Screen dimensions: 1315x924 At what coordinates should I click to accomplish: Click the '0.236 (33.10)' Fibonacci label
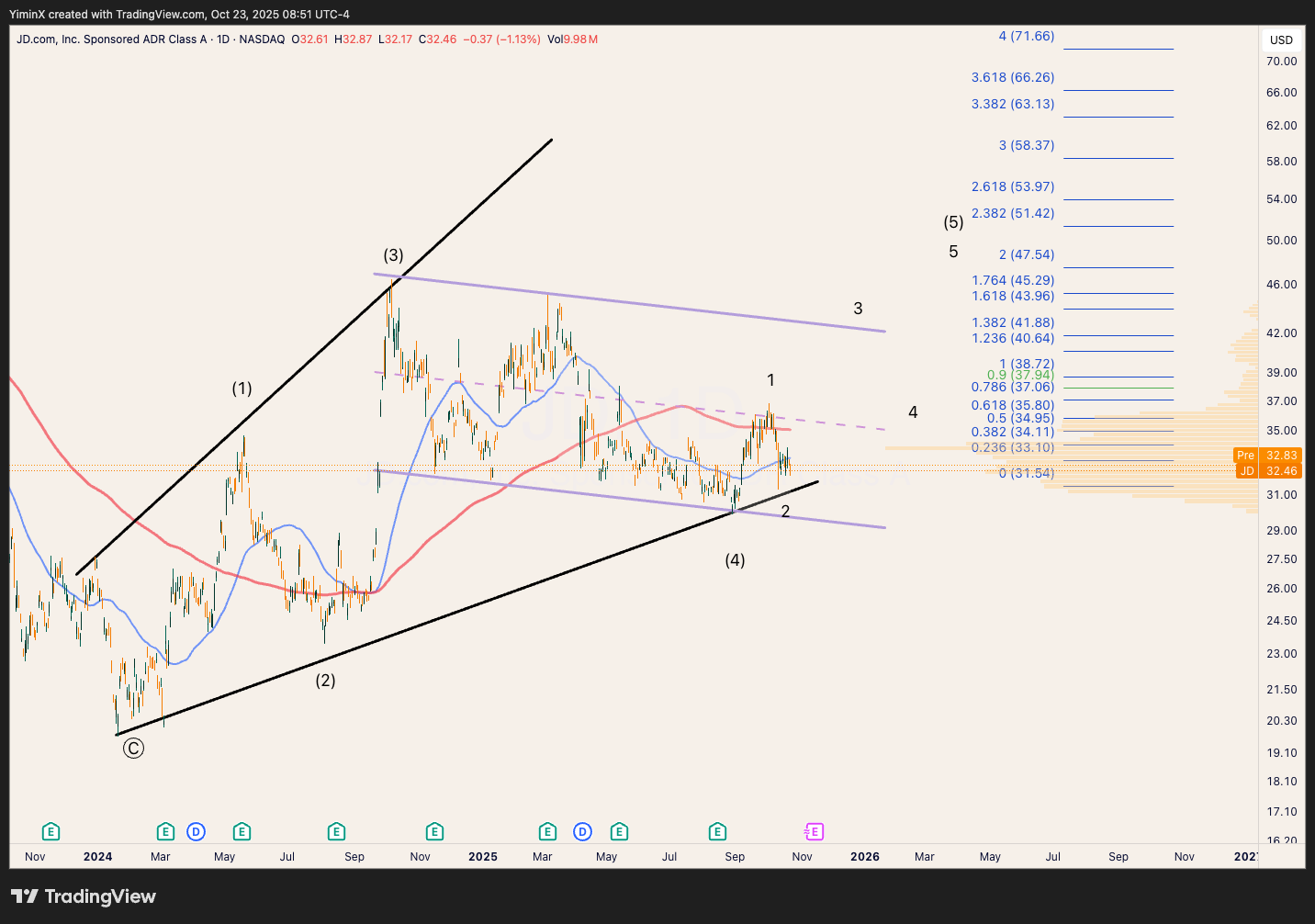tap(1013, 447)
